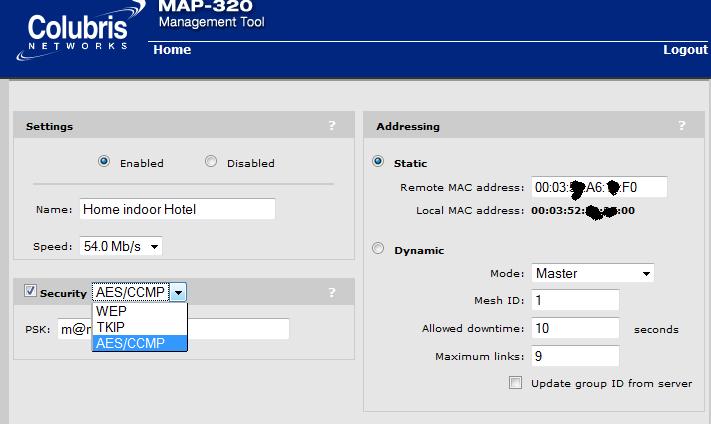Viewport: 711px width, 424px height.
Task: Choose Dynamic addressing option
Action: [378, 248]
